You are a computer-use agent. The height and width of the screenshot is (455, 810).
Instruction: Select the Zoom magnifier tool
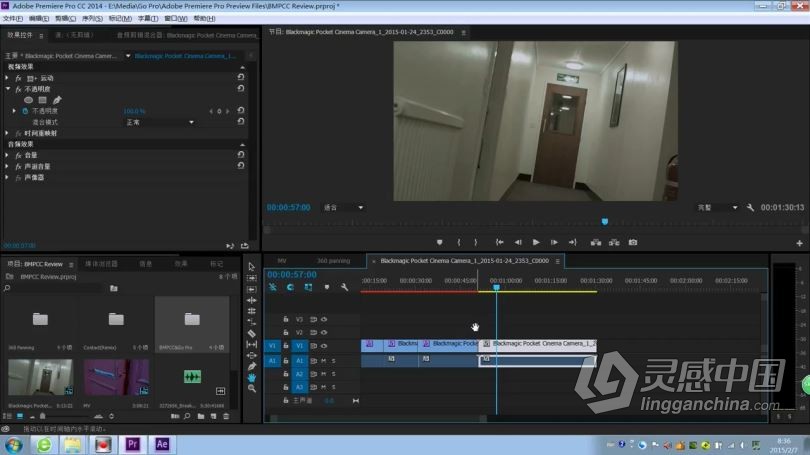tap(252, 388)
